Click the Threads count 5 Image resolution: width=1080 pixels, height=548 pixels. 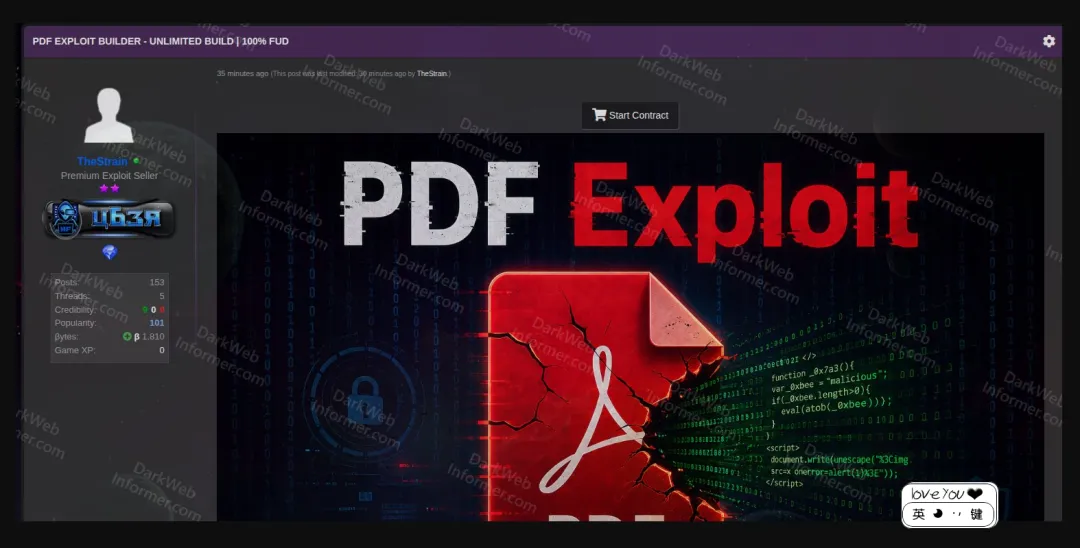[162, 296]
